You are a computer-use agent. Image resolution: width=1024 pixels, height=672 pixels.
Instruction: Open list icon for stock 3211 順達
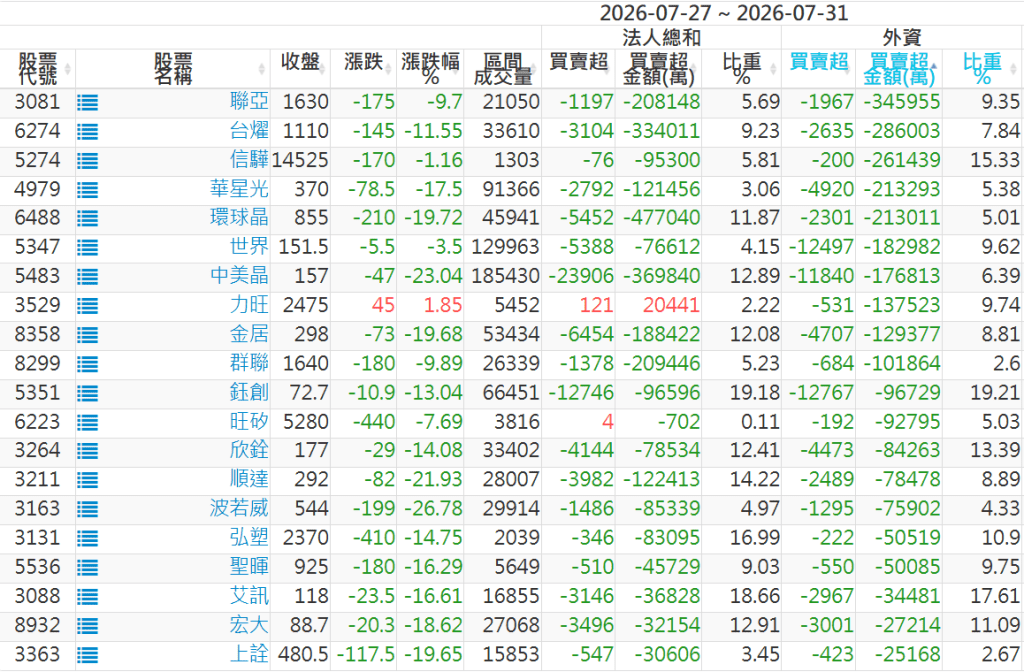88,481
